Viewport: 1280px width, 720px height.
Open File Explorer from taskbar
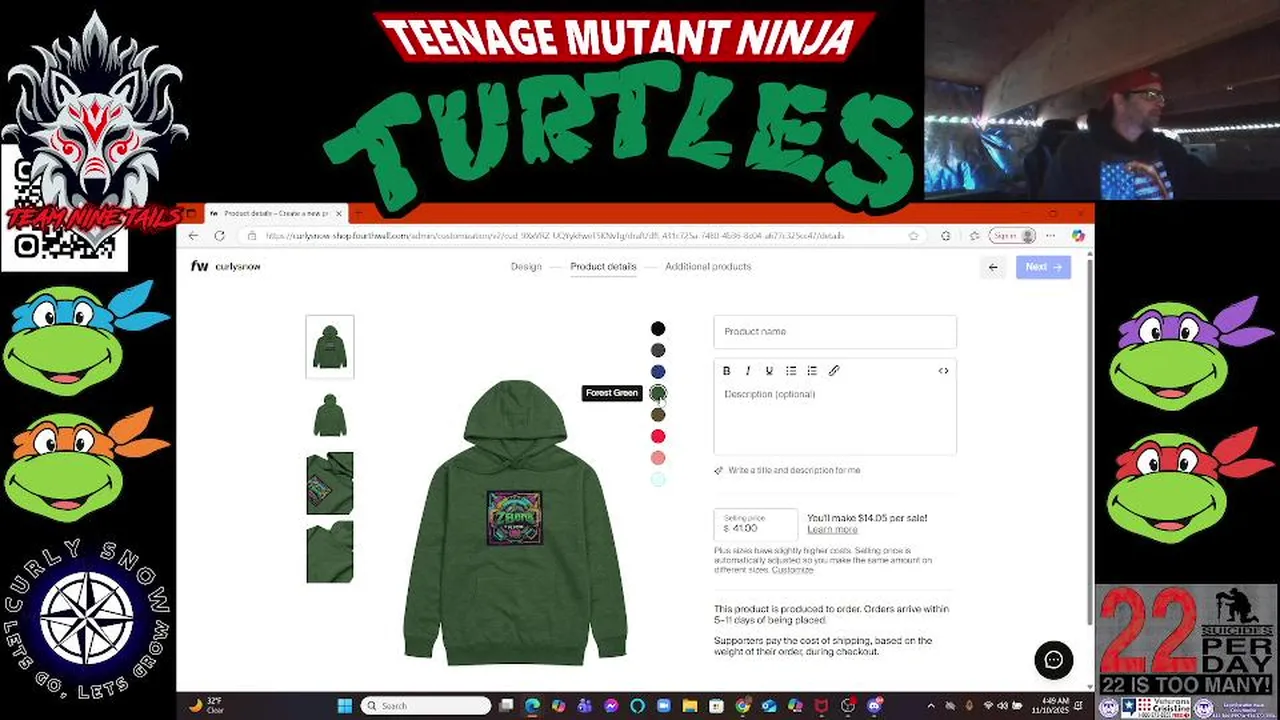690,705
